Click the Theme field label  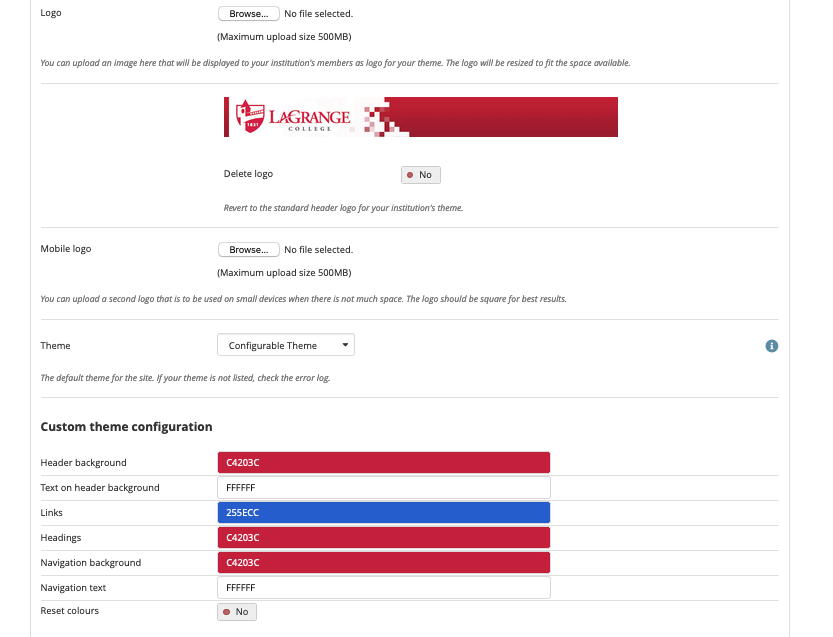coord(55,346)
